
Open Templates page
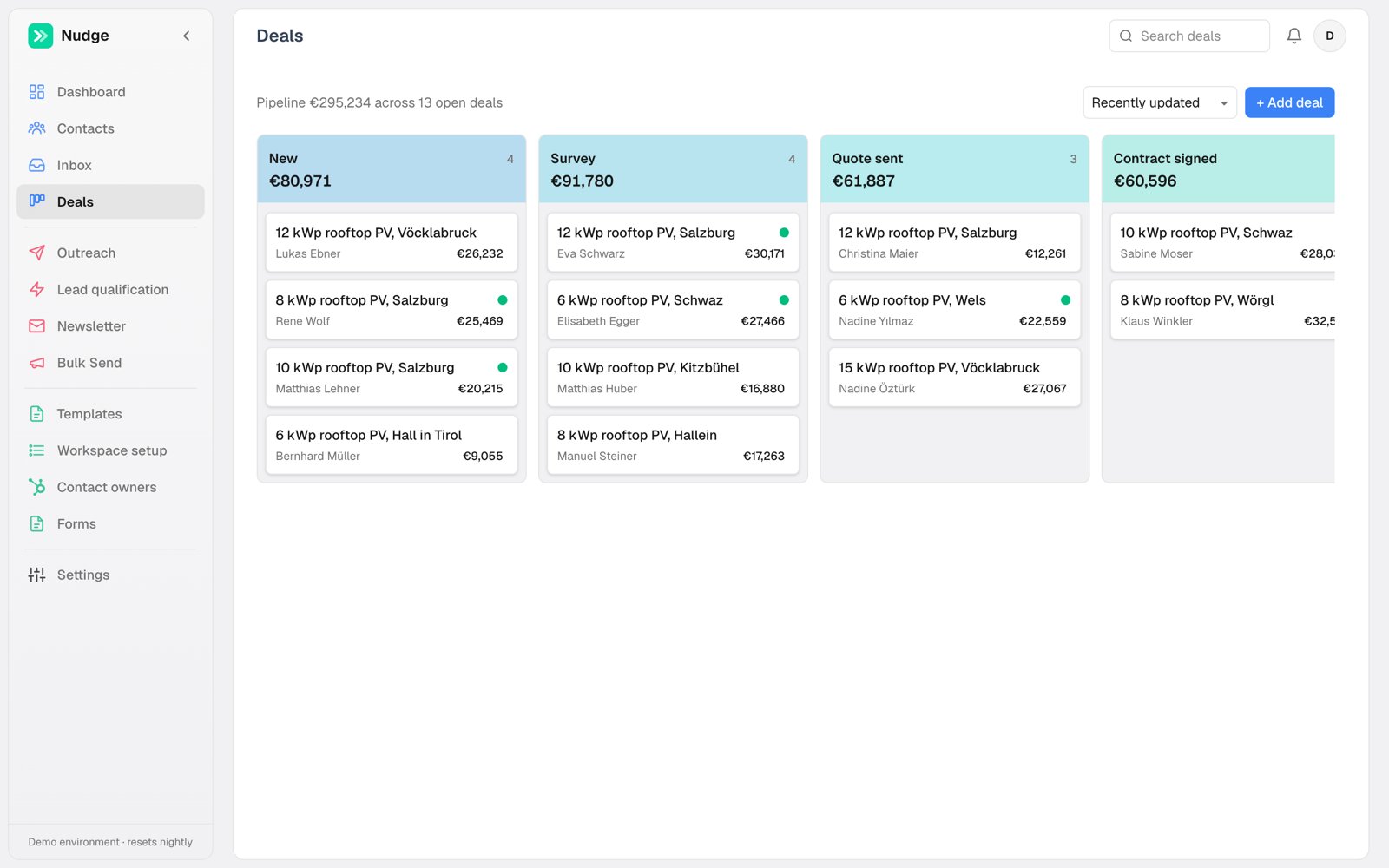110,414
